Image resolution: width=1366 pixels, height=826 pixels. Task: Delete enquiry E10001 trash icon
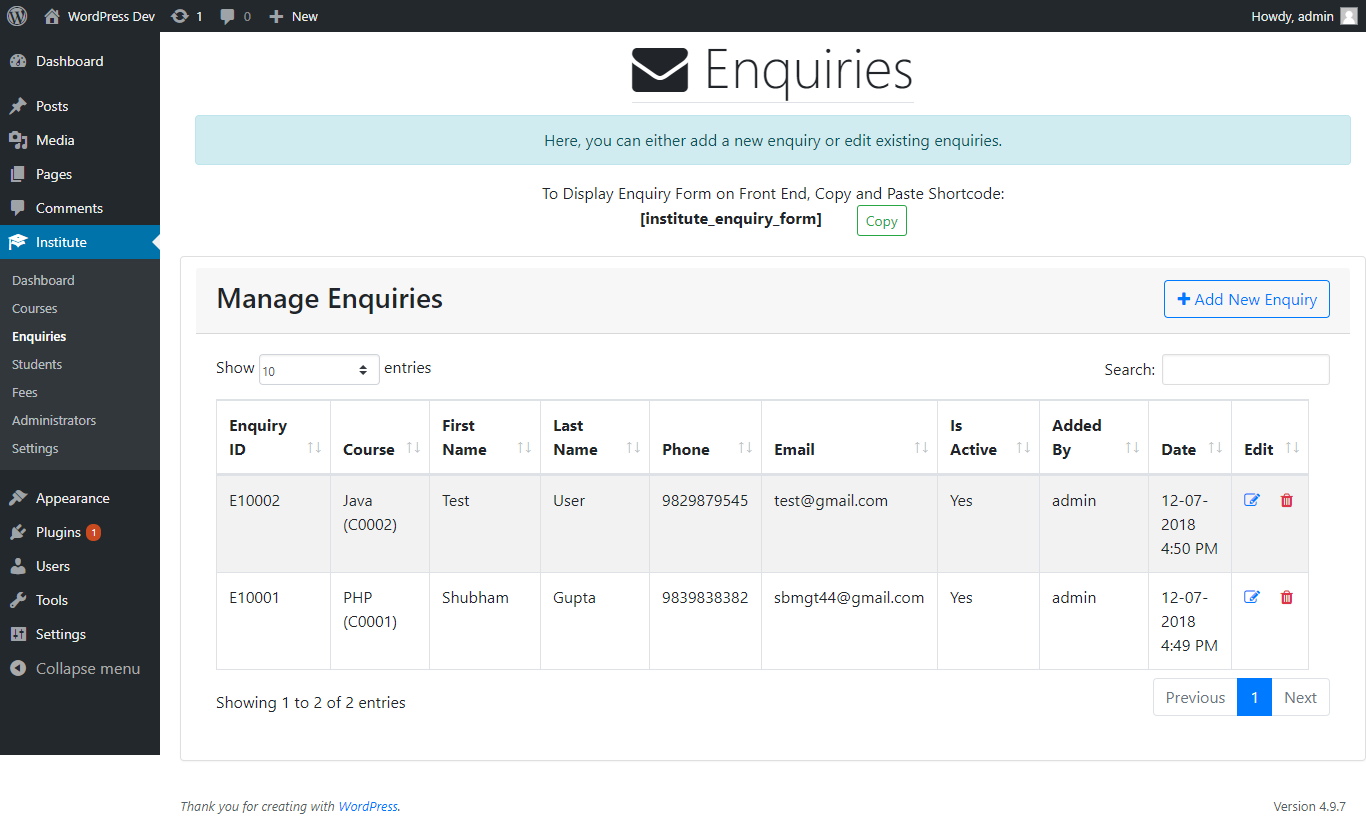point(1287,597)
